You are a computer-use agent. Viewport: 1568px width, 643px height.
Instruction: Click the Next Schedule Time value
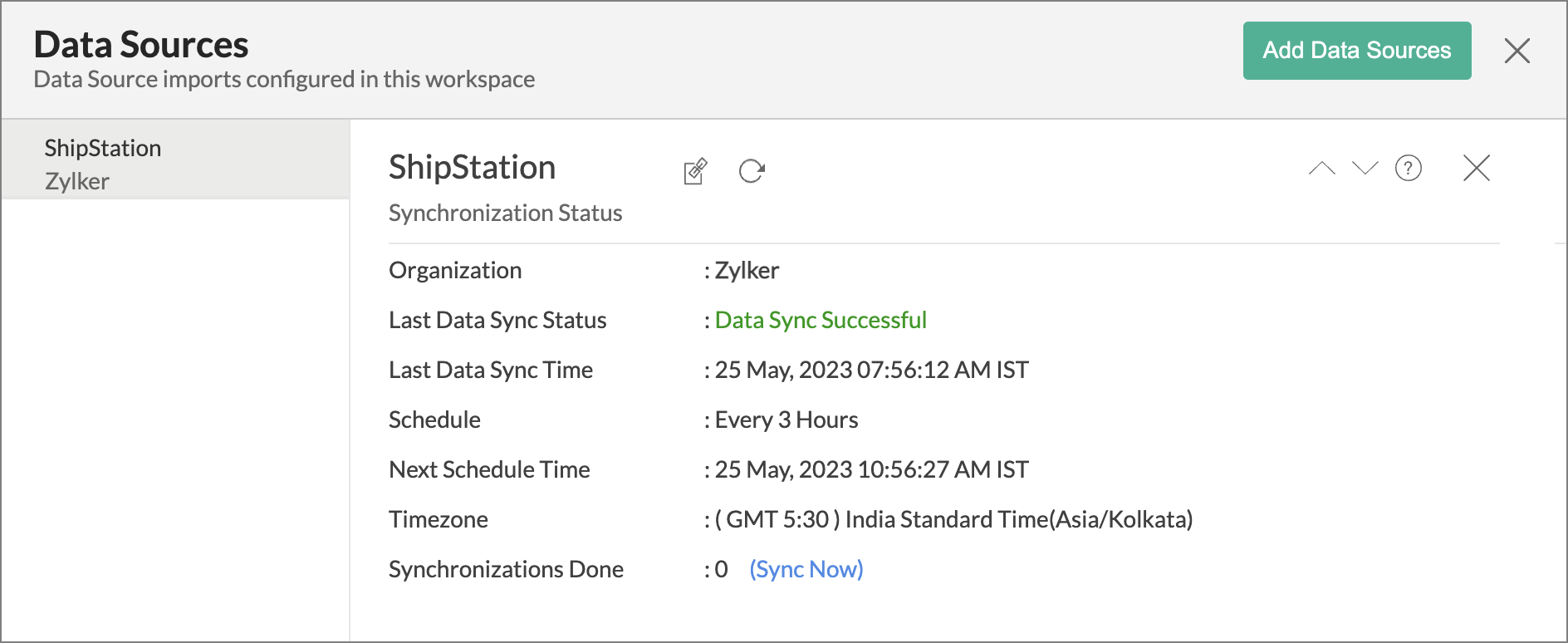pyautogui.click(x=872, y=469)
